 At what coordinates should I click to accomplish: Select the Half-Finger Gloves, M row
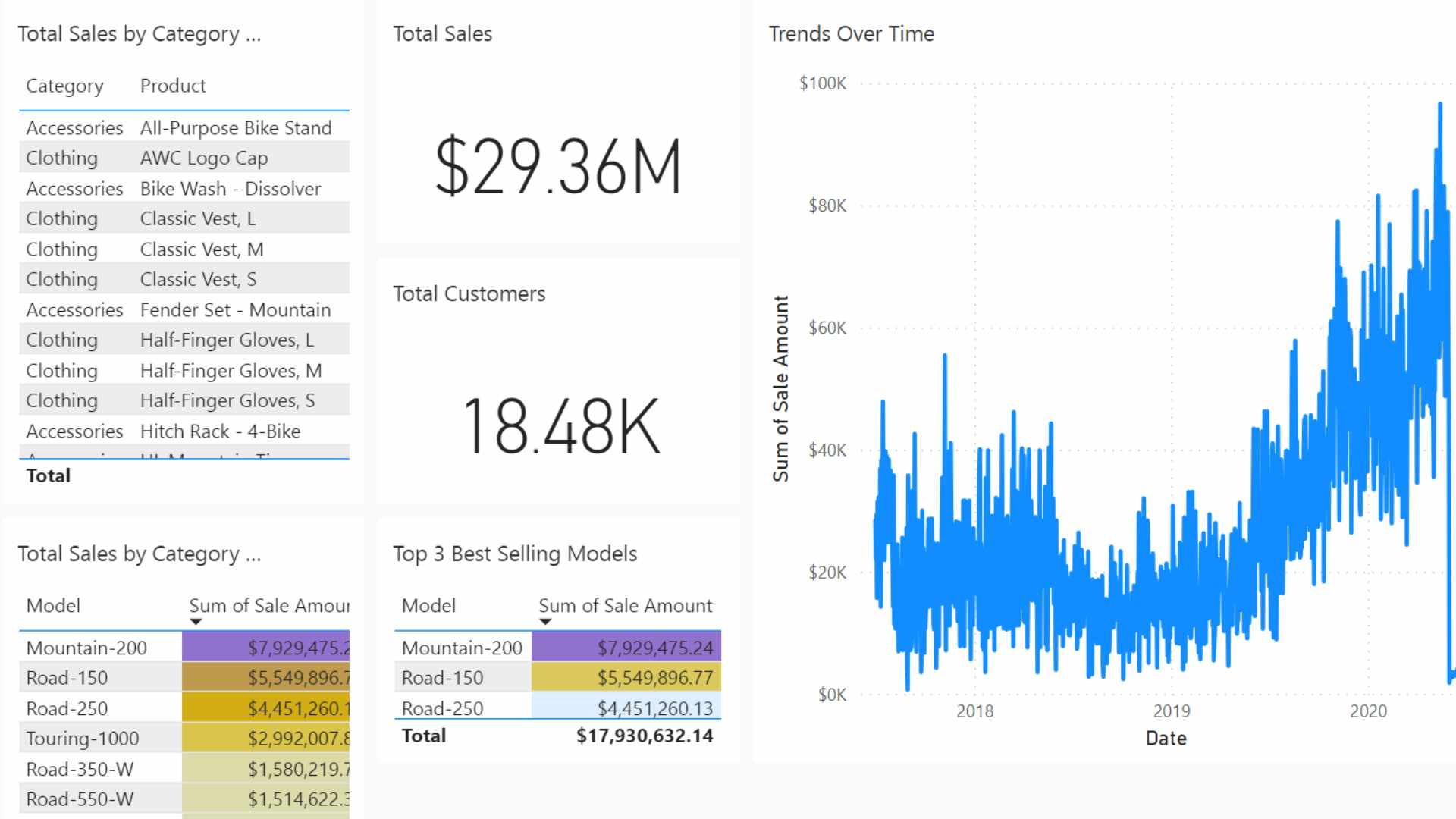pos(230,370)
